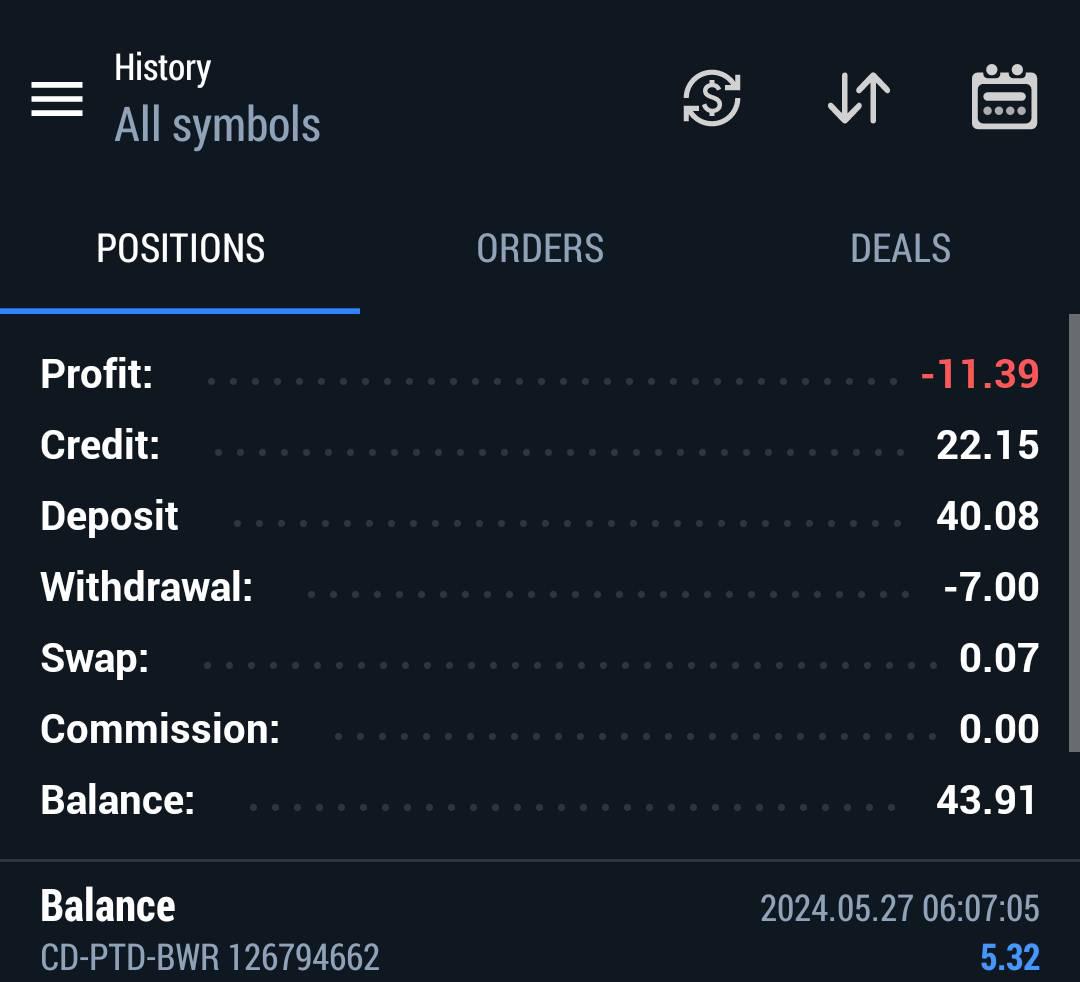Screen dimensions: 1080x982
Task: Switch to the POSITIONS tab
Action: tap(180, 249)
